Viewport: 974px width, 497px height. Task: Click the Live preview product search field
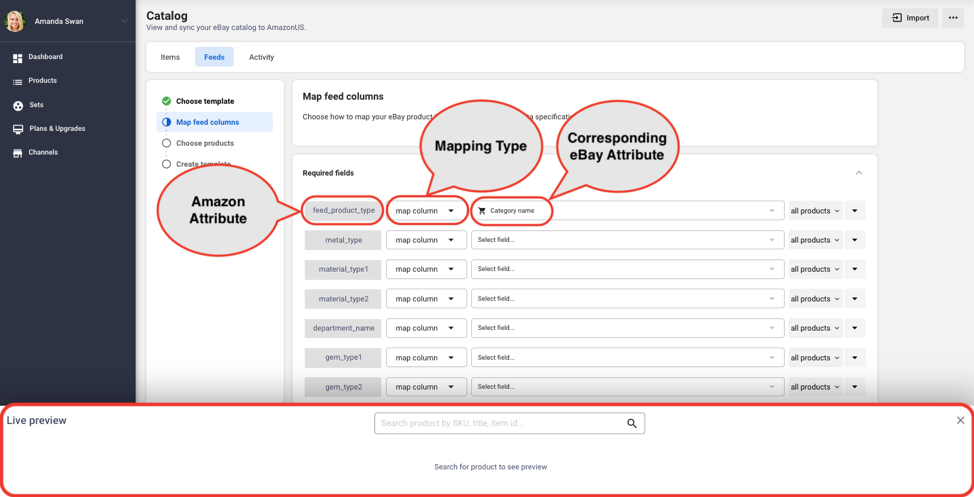(x=509, y=423)
